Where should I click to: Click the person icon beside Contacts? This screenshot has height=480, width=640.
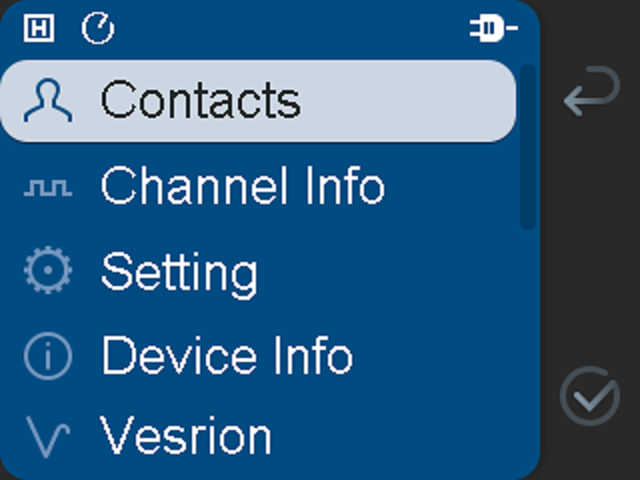[48, 100]
